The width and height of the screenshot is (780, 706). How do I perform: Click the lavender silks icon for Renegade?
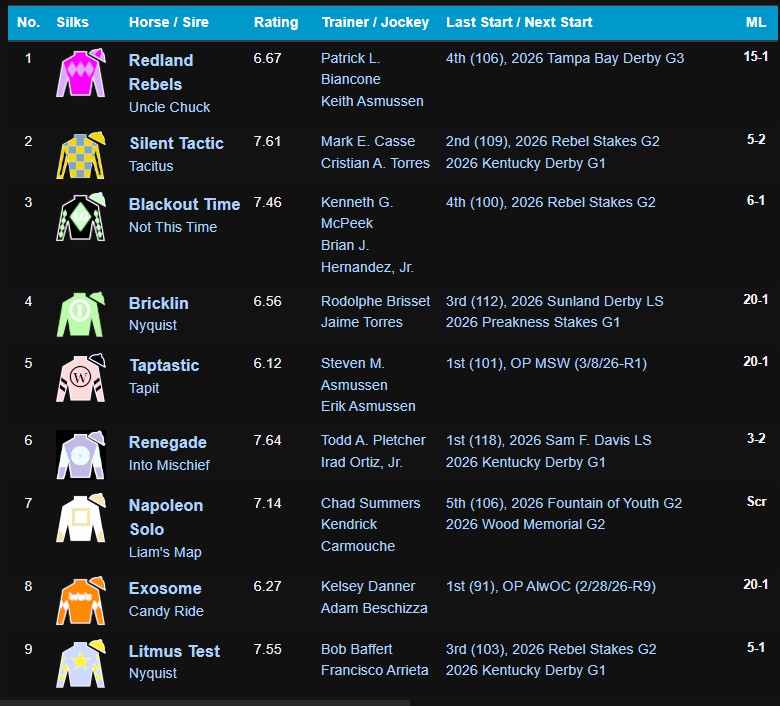tap(81, 454)
